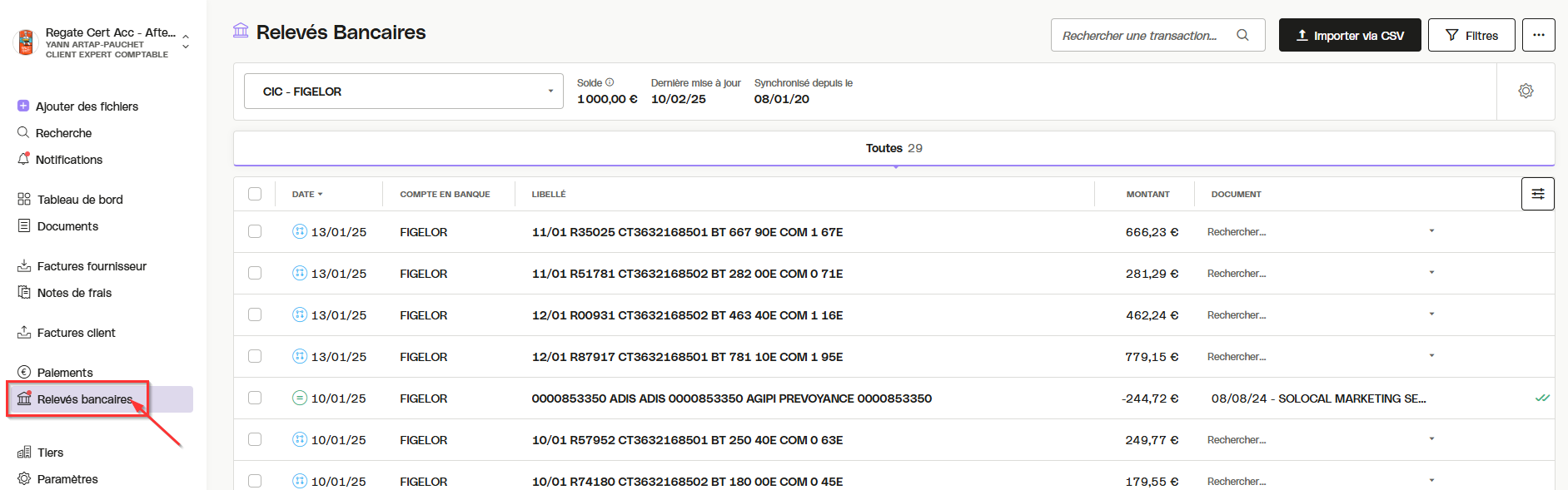
Task: Click the Notes de frais icon
Action: click(24, 292)
